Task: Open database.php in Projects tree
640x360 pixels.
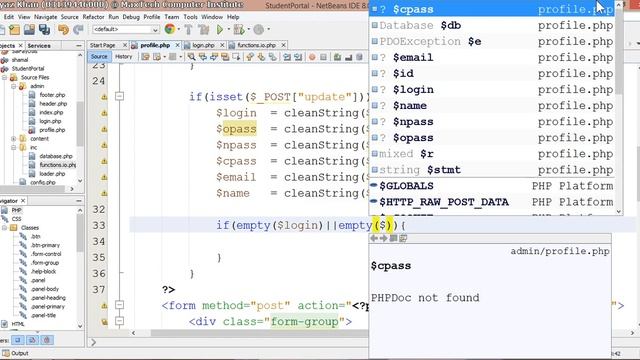Action: (x=56, y=156)
